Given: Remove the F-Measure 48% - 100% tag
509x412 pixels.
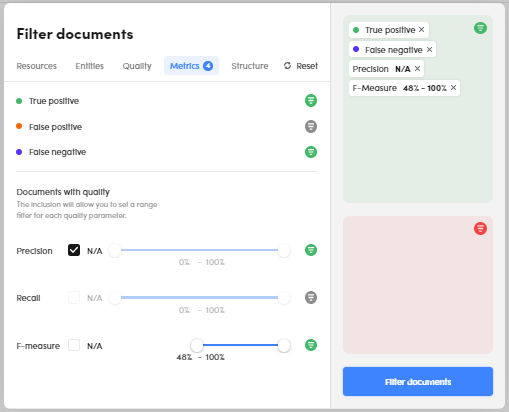Looking at the screenshot, I should 453,88.
